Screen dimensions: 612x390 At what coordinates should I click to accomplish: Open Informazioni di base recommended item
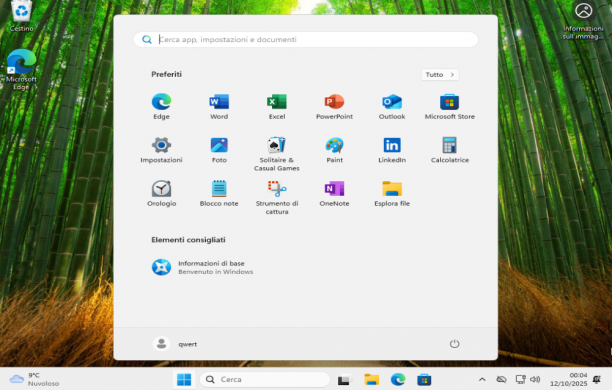(x=202, y=267)
